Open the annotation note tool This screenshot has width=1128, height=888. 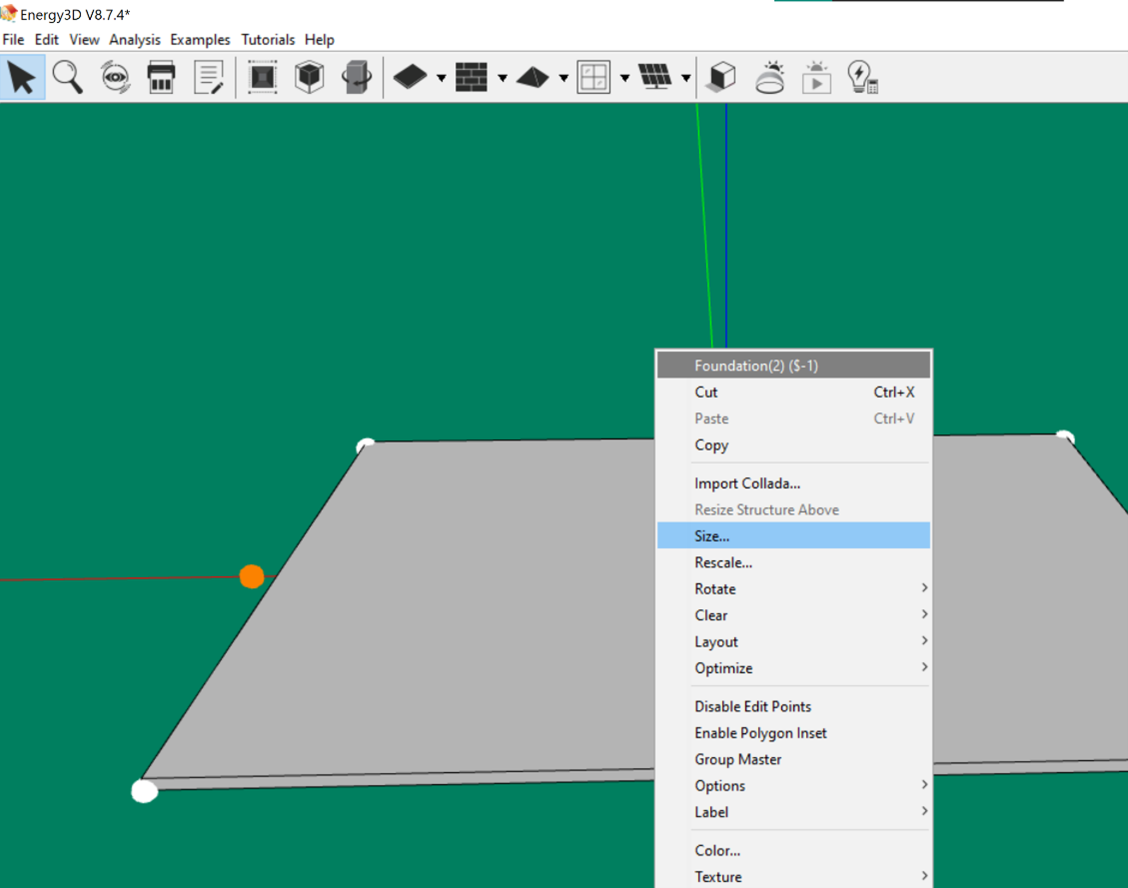pos(208,77)
